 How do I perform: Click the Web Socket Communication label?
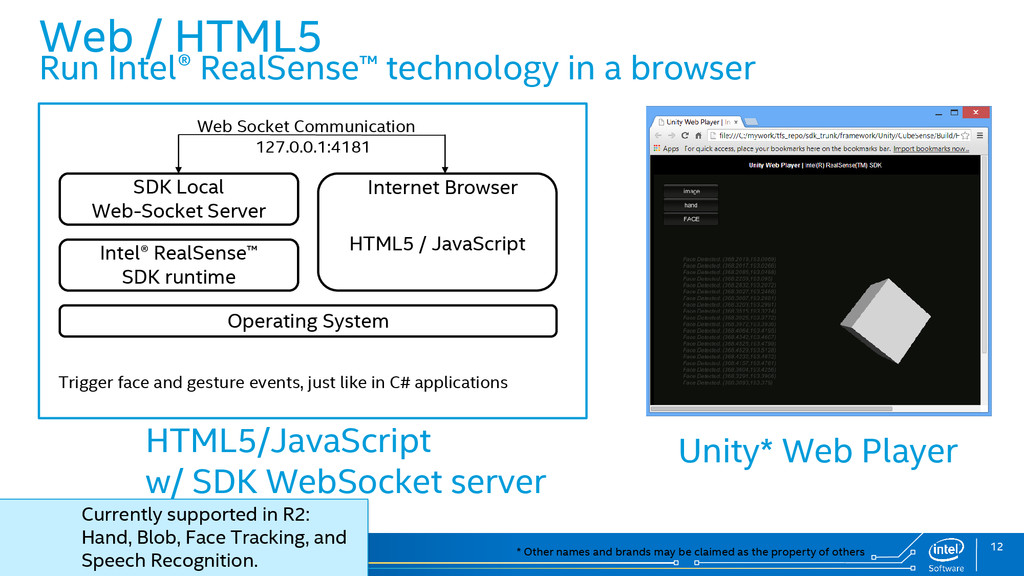point(306,126)
